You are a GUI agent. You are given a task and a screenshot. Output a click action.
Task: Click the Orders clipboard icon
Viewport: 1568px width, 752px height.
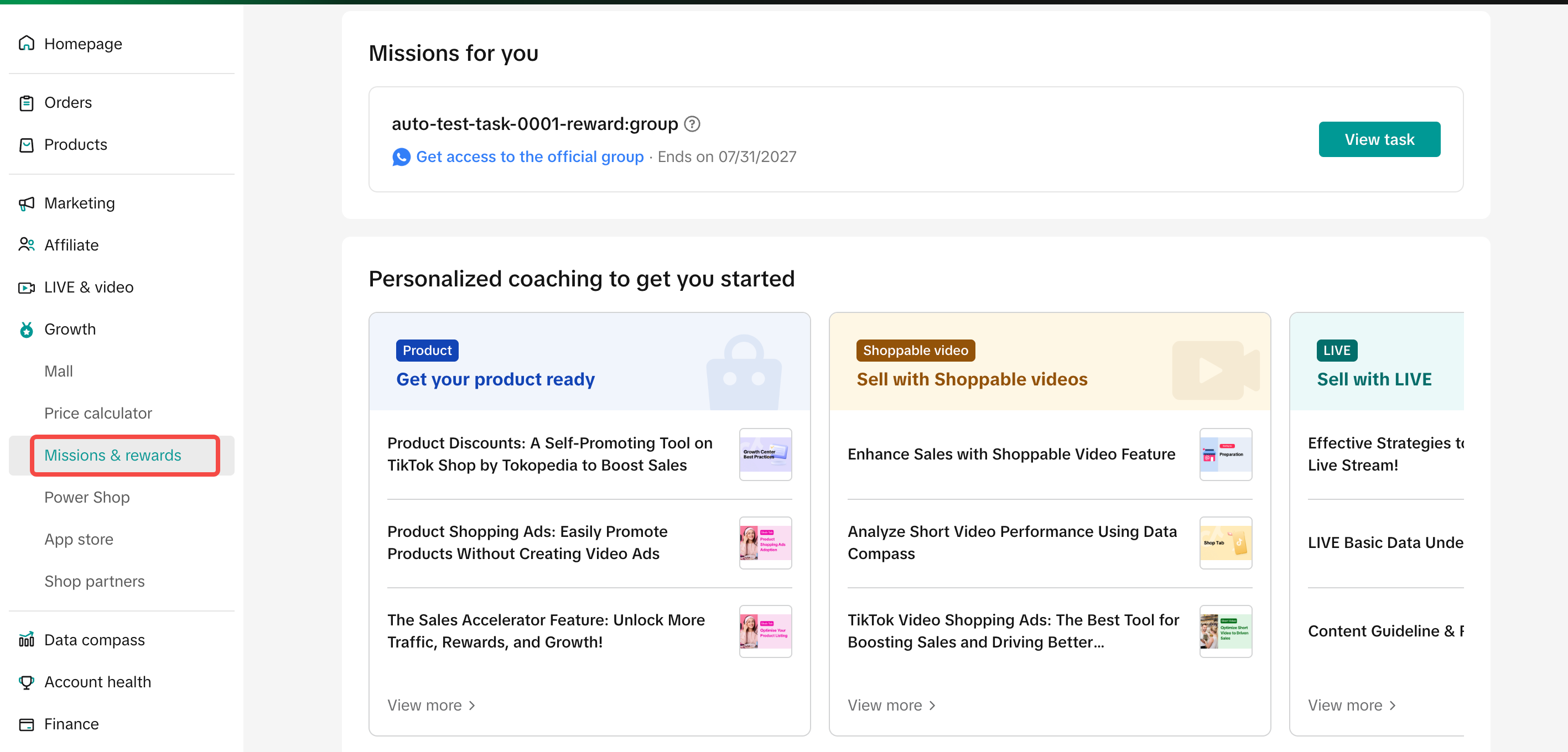[x=26, y=103]
